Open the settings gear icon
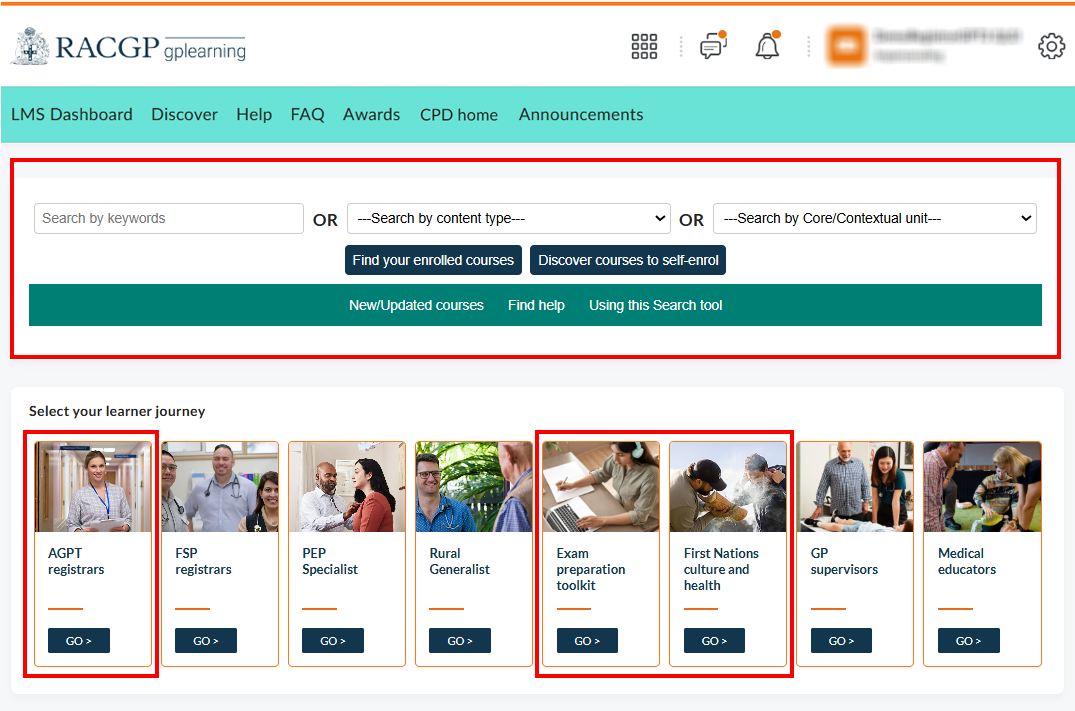 click(1051, 47)
